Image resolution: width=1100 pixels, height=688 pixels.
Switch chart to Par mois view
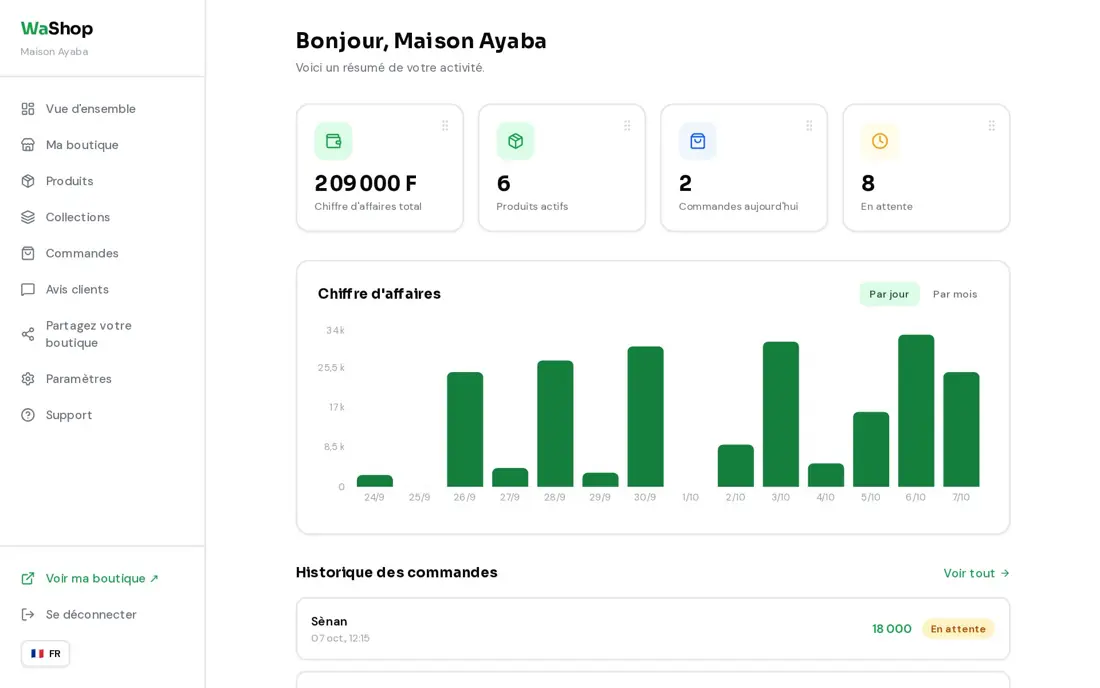pos(955,294)
